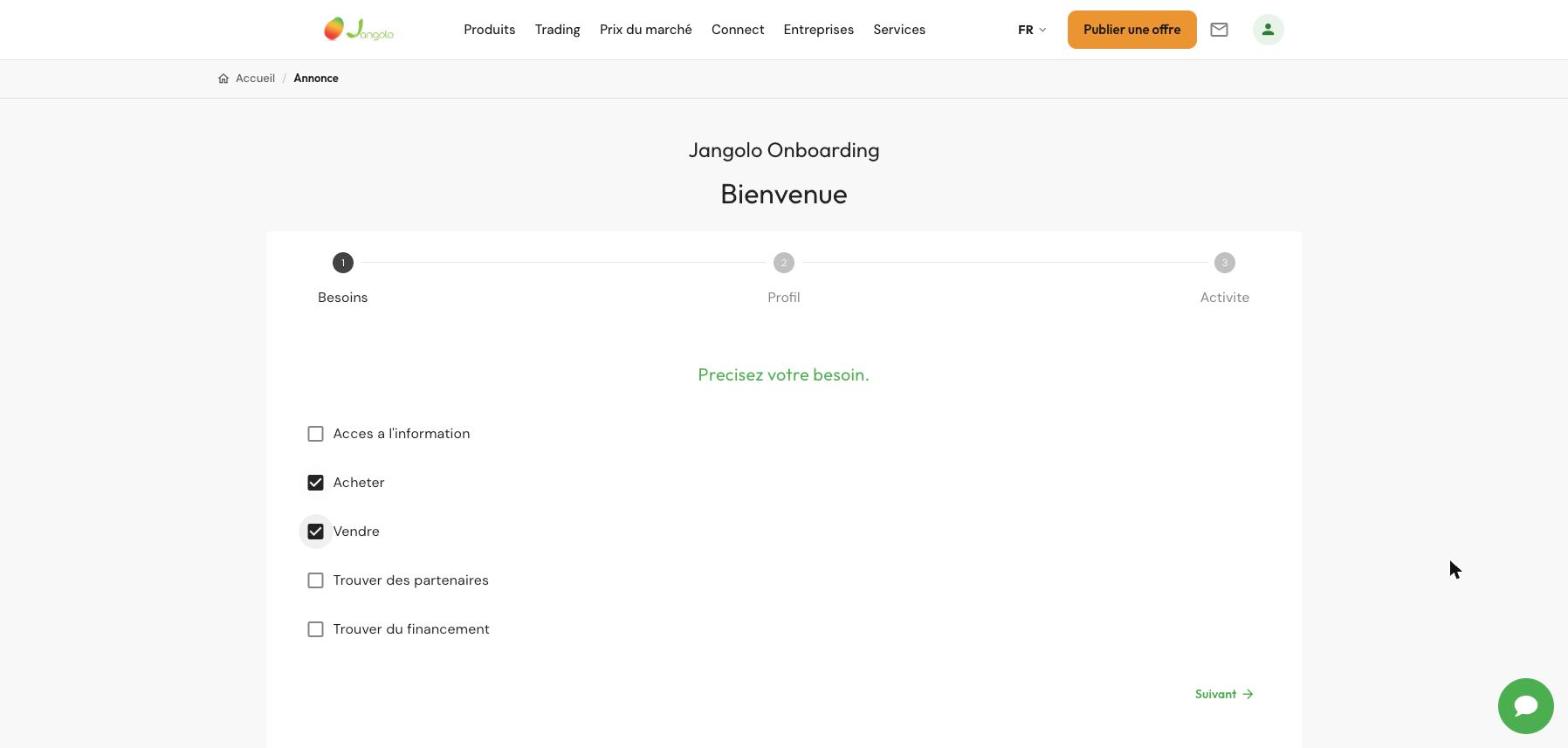Viewport: 1568px width, 748px height.
Task: Open the FR language dropdown
Action: click(1032, 30)
